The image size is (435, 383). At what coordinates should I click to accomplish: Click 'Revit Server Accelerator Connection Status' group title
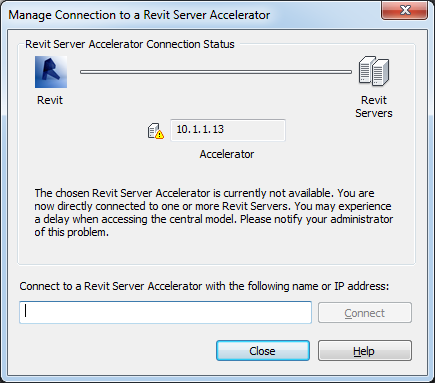tap(130, 44)
